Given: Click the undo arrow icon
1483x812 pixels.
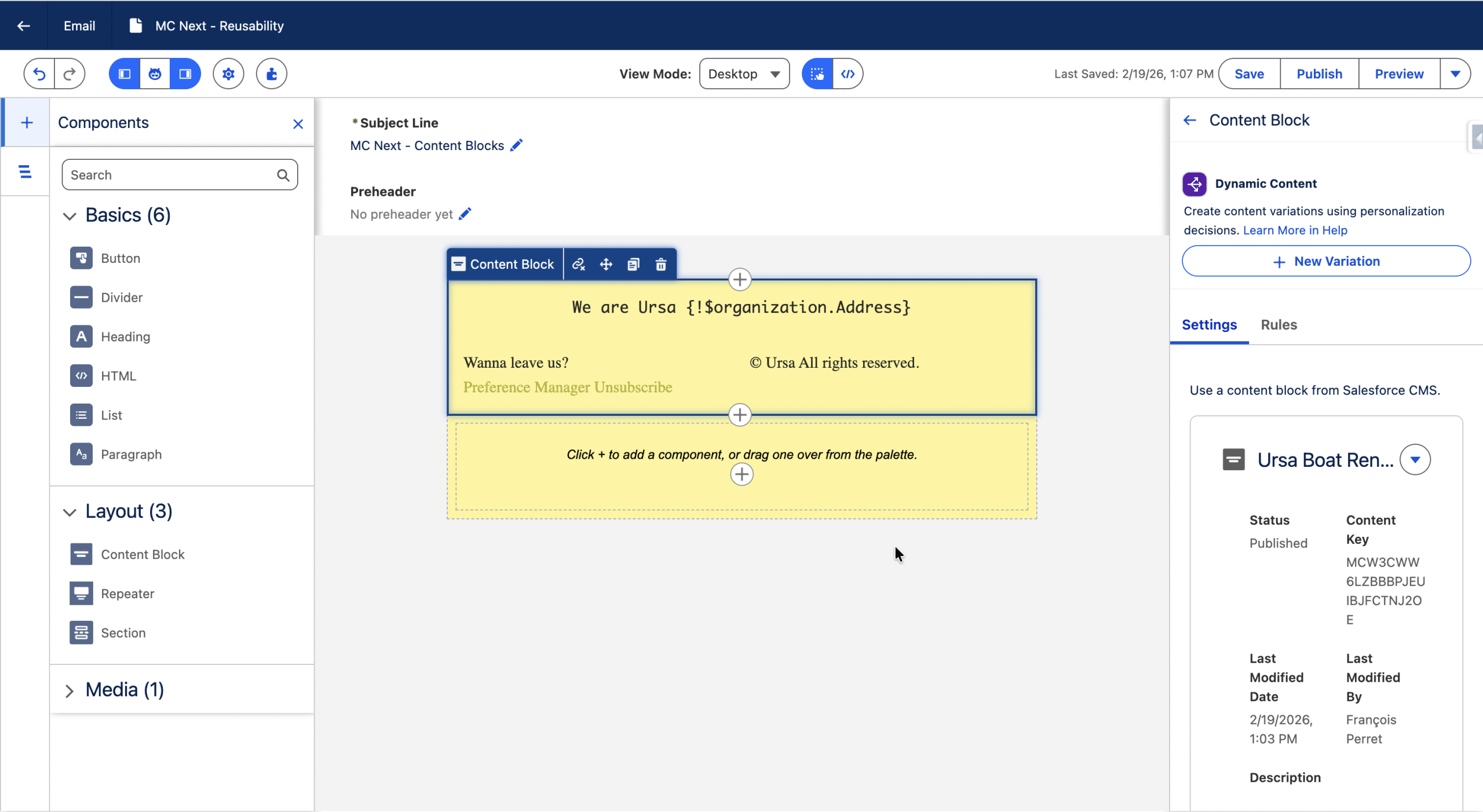Looking at the screenshot, I should [x=39, y=74].
